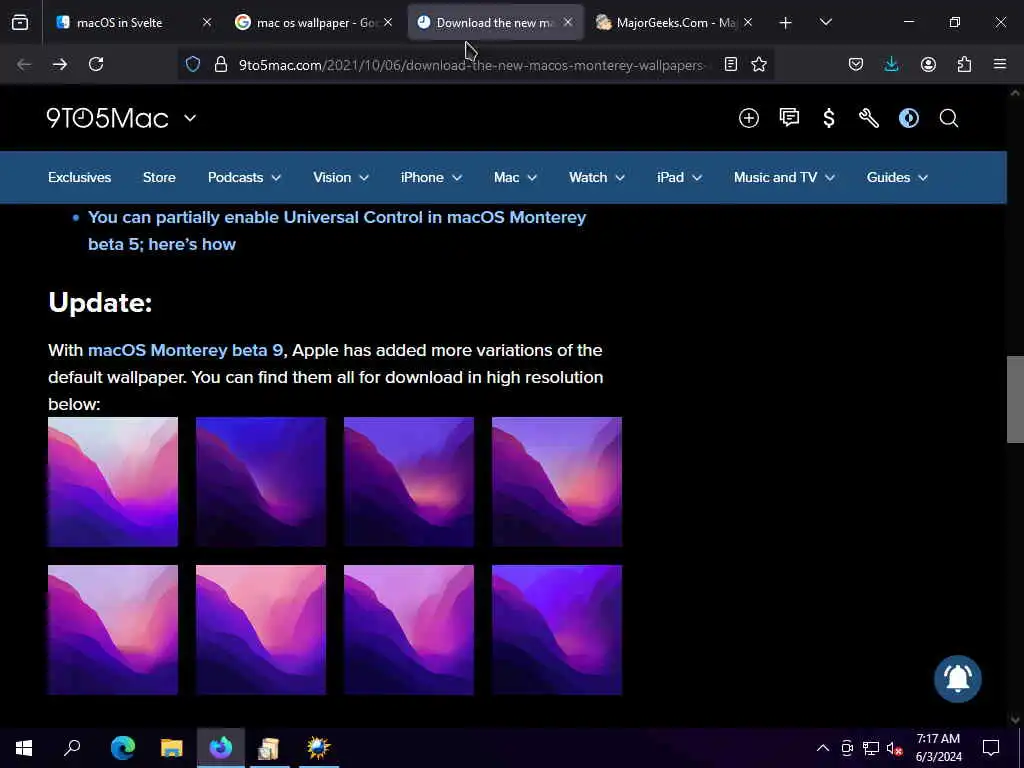
Task: Open the Universal Control beta 5 article link
Action: click(x=337, y=231)
